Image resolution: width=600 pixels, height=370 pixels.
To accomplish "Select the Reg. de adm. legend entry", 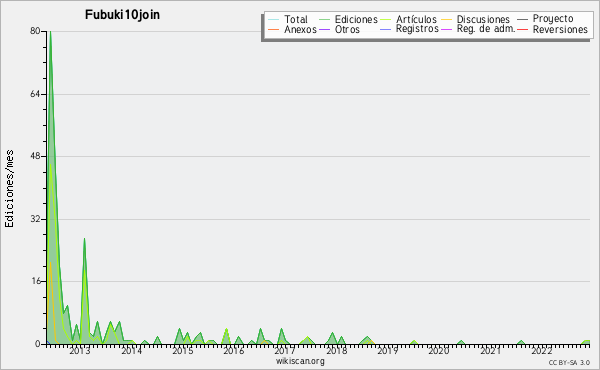I will click(x=486, y=29).
